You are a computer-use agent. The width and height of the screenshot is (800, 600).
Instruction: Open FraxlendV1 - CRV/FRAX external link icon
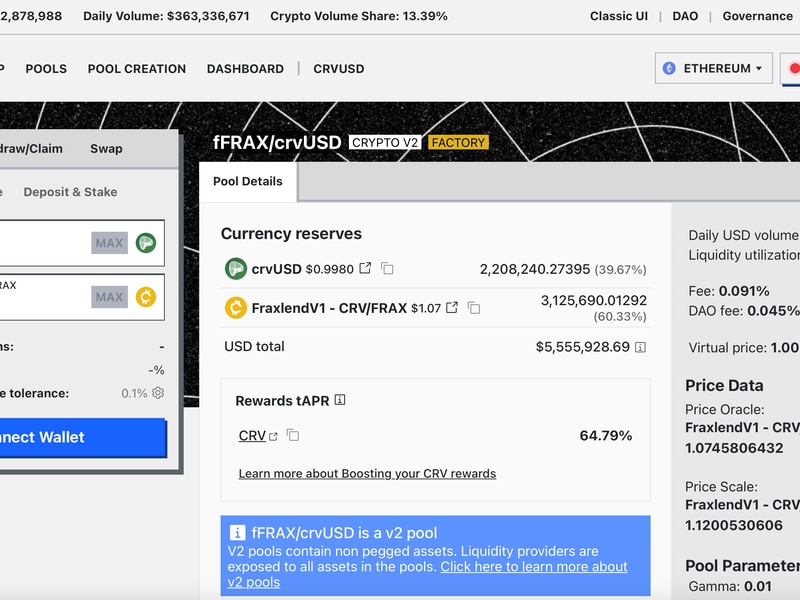click(452, 308)
